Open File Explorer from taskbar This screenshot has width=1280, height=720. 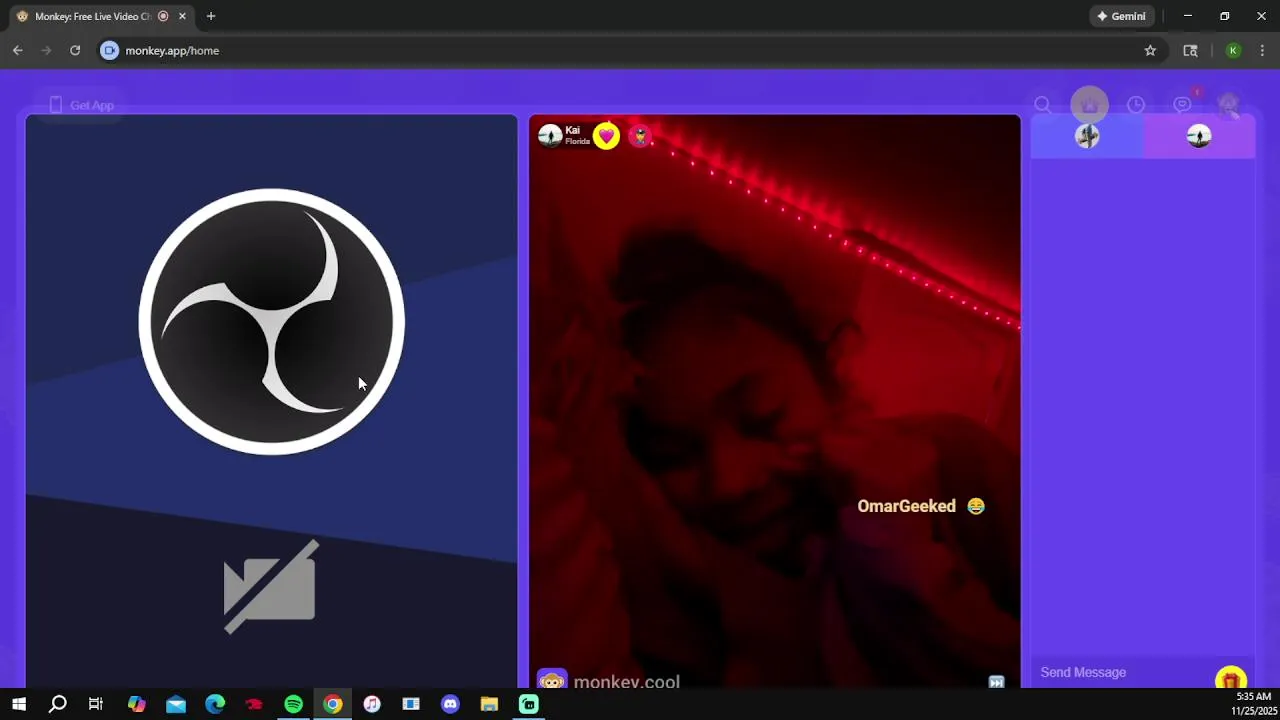click(489, 704)
